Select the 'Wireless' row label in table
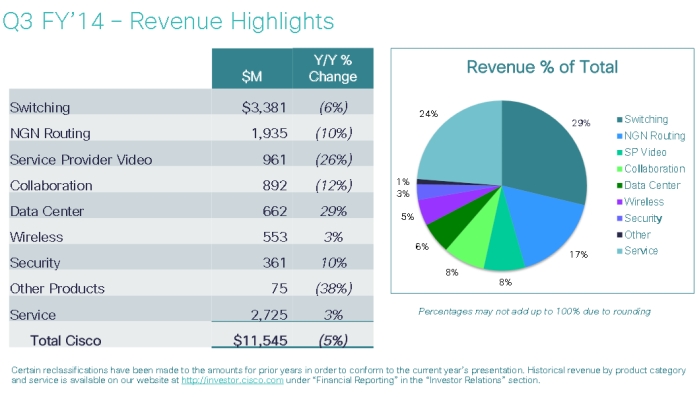700x397 pixels. click(x=36, y=237)
